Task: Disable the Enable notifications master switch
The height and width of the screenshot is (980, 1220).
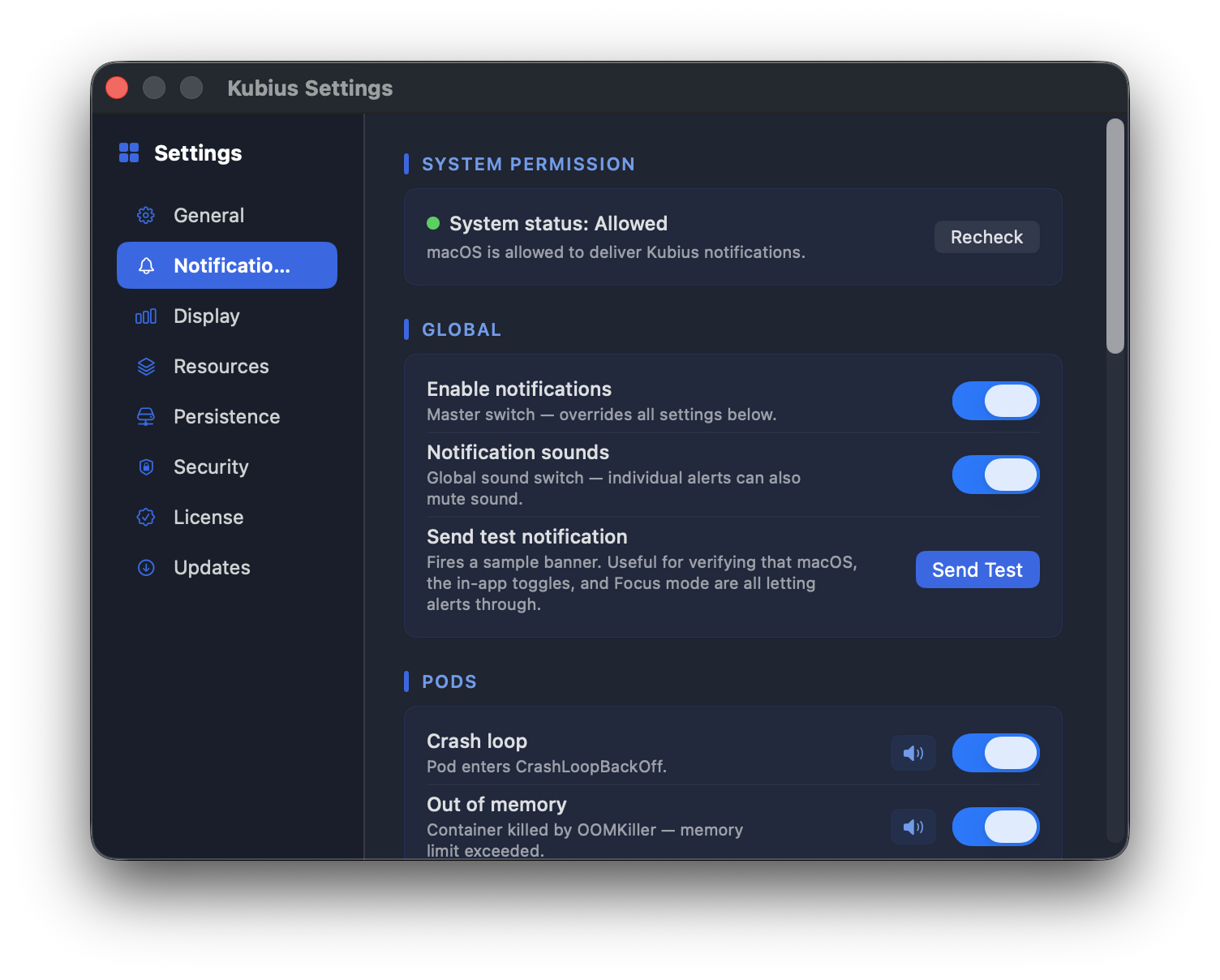Action: [996, 401]
